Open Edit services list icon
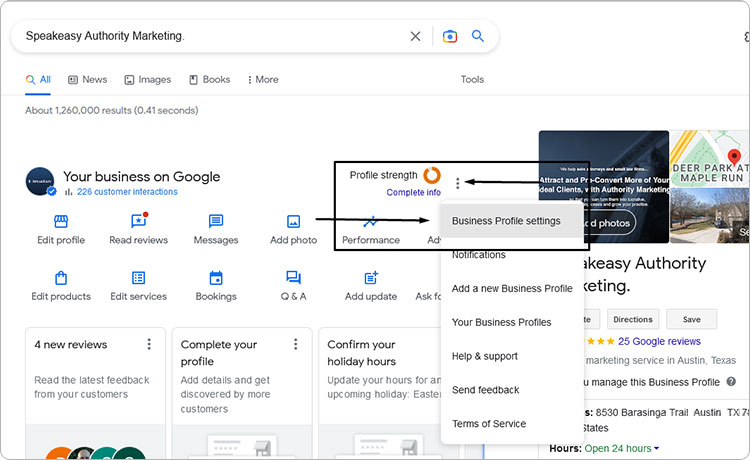Image resolution: width=750 pixels, height=460 pixels. coord(138,278)
